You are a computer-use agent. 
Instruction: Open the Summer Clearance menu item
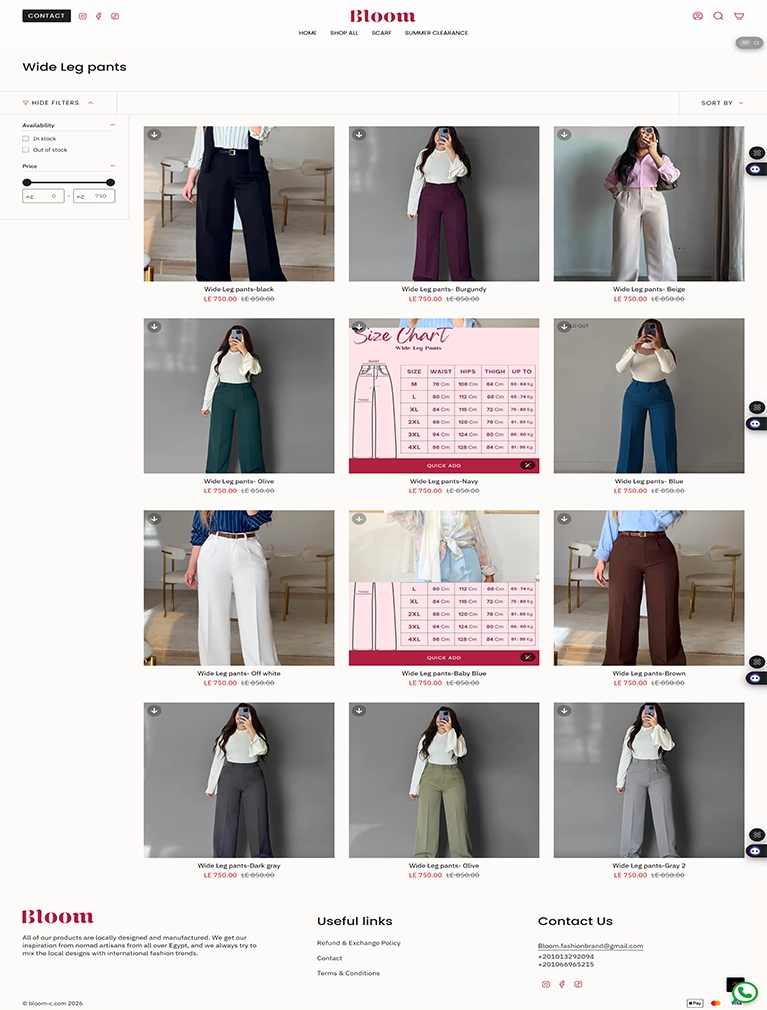(x=436, y=33)
